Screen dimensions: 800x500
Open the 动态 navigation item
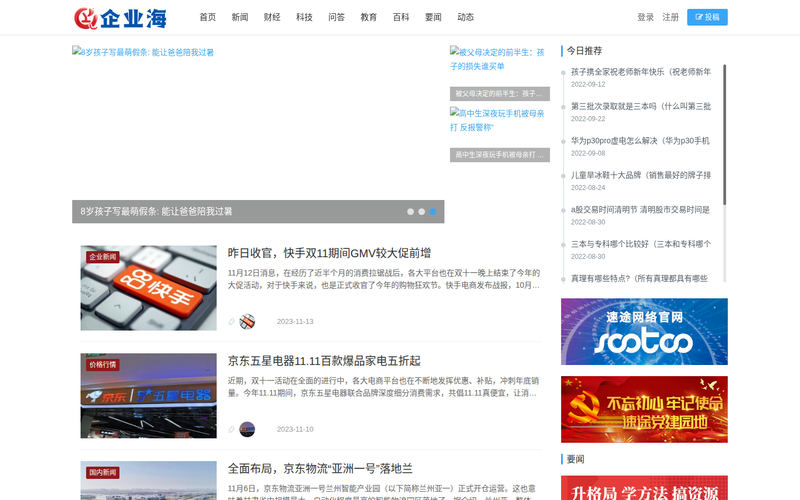point(465,17)
